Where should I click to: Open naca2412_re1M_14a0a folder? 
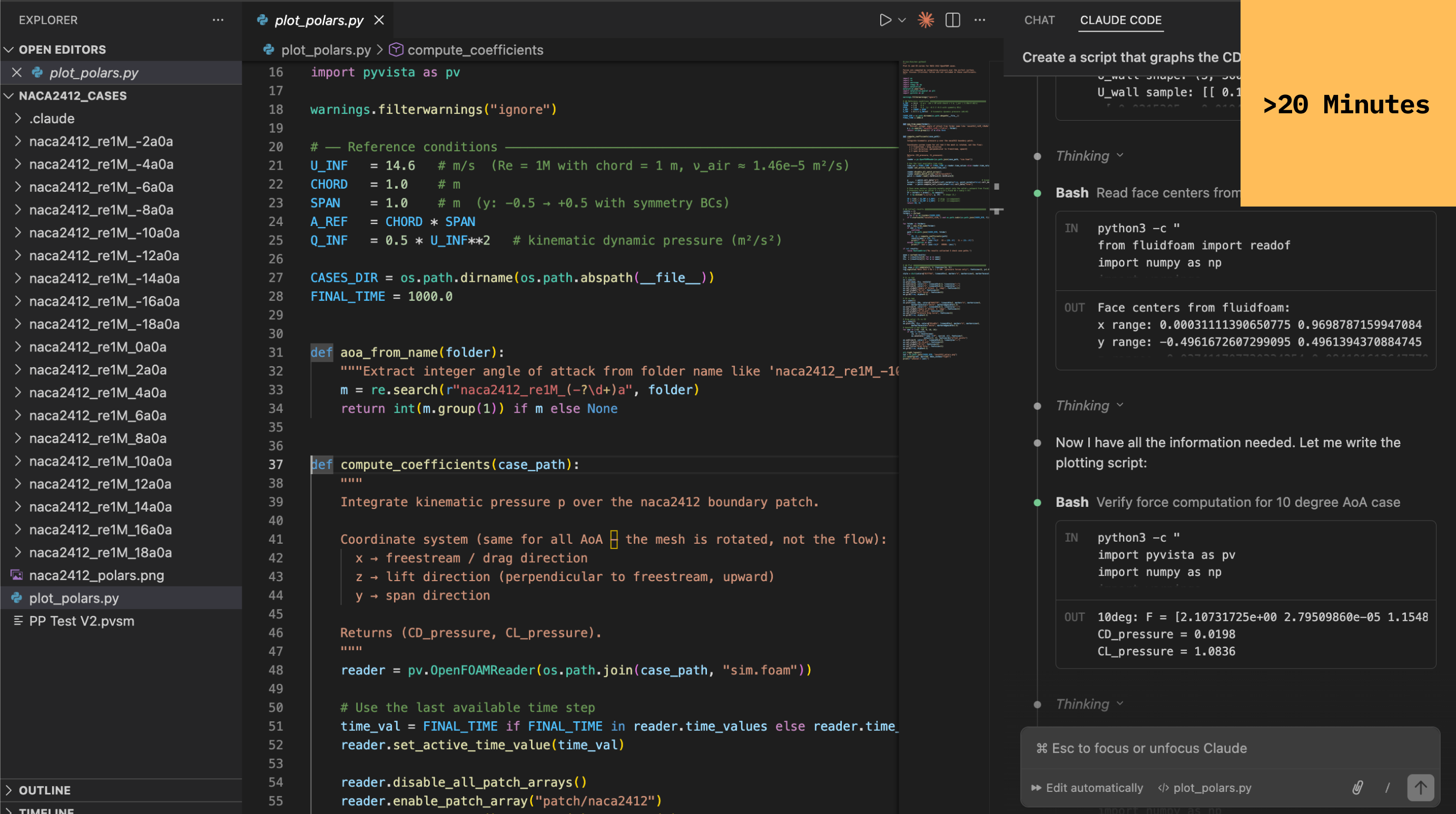click(101, 507)
